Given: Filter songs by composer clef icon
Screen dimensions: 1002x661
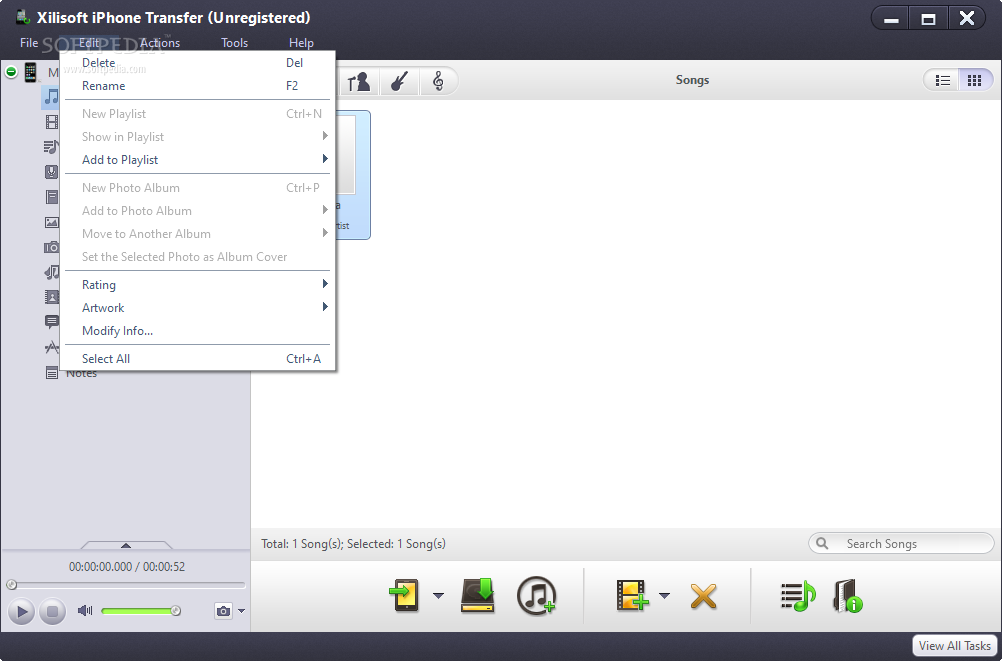Looking at the screenshot, I should (438, 81).
